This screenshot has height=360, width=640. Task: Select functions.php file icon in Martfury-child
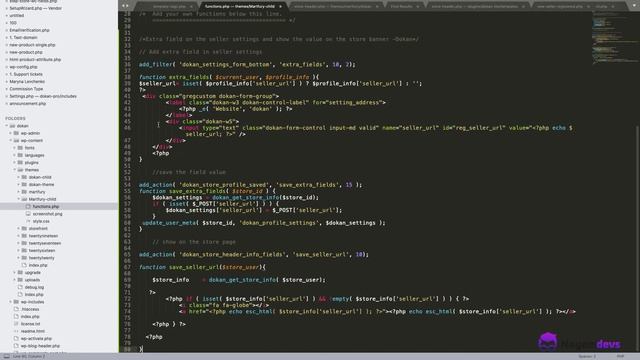[x=28, y=207]
